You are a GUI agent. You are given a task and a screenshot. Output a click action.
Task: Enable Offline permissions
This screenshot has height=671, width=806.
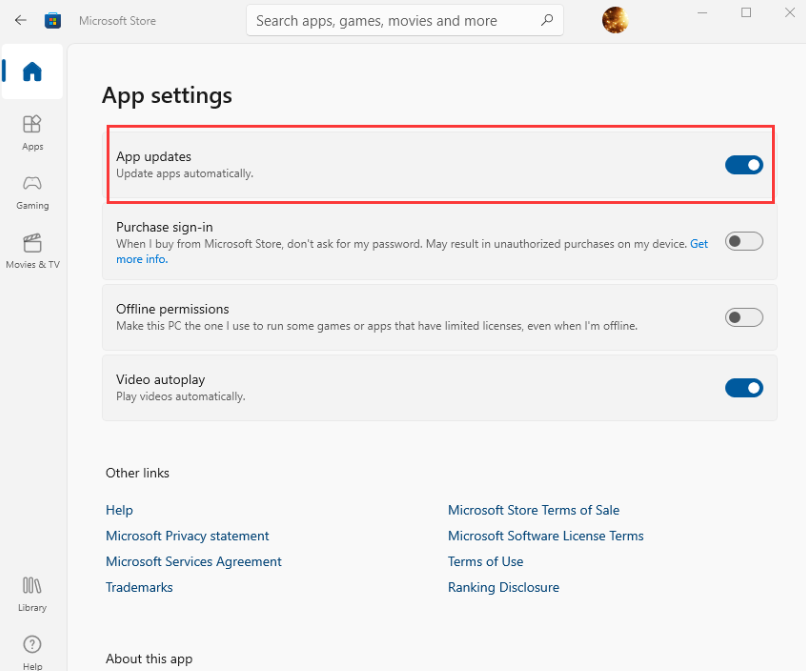pyautogui.click(x=744, y=317)
